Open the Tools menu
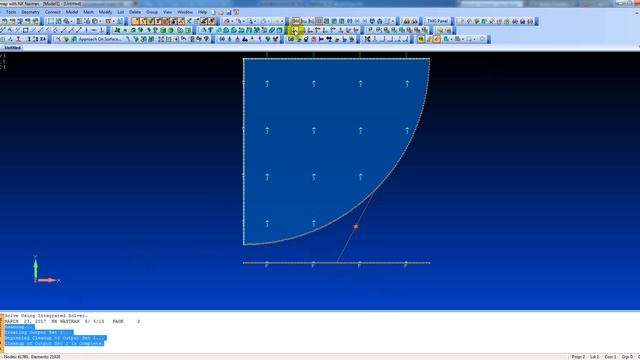The height and width of the screenshot is (360, 640). coord(11,12)
